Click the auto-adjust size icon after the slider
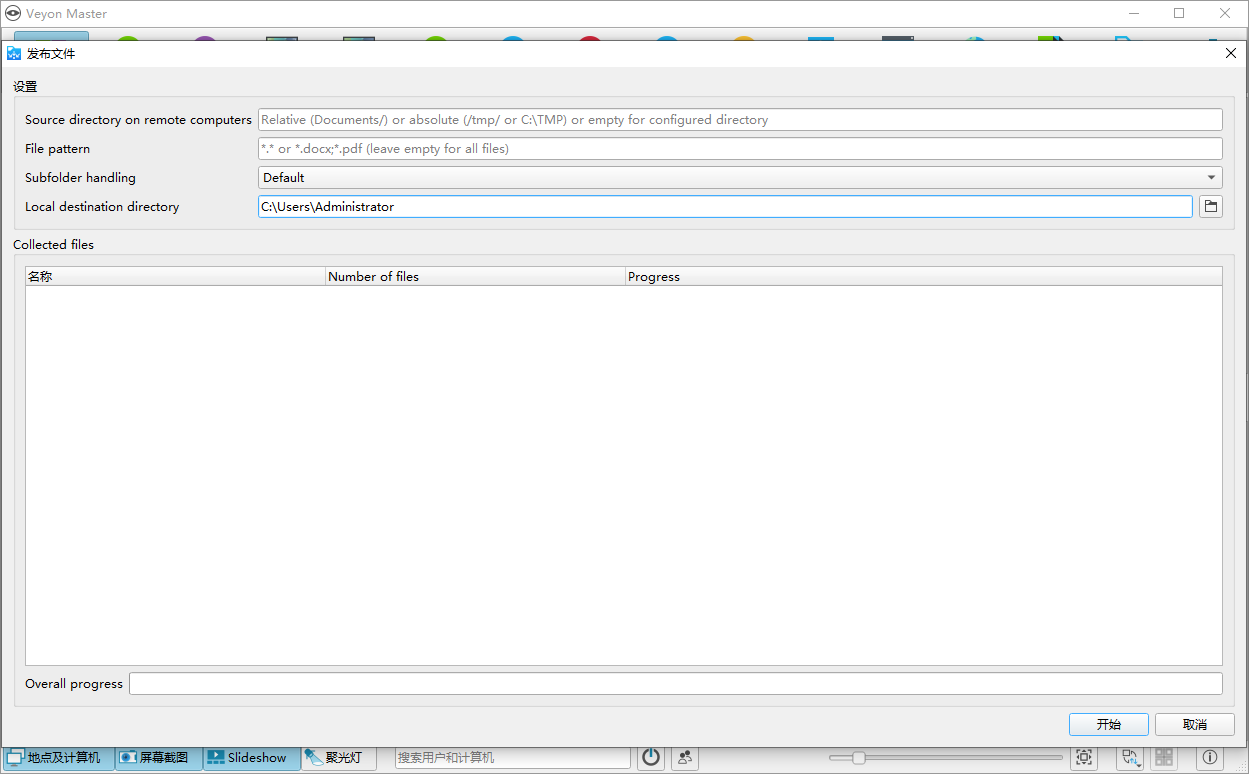This screenshot has width=1249, height=774. pyautogui.click(x=1084, y=757)
